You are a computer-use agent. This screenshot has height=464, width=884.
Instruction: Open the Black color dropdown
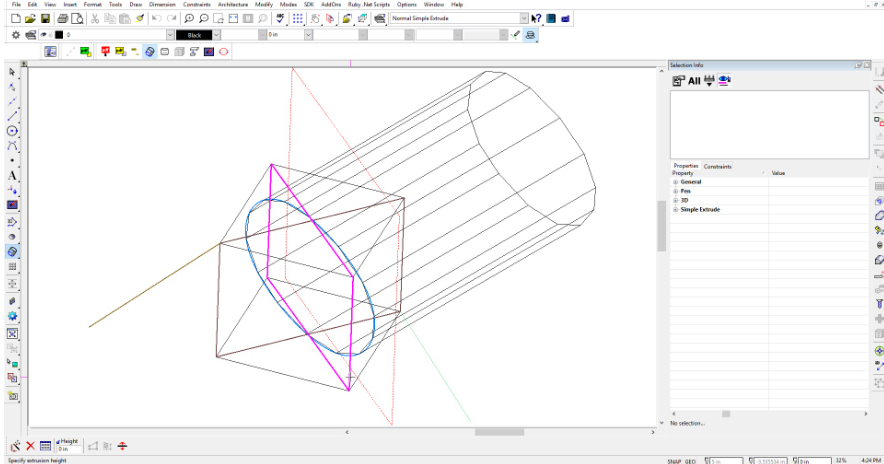click(216, 35)
